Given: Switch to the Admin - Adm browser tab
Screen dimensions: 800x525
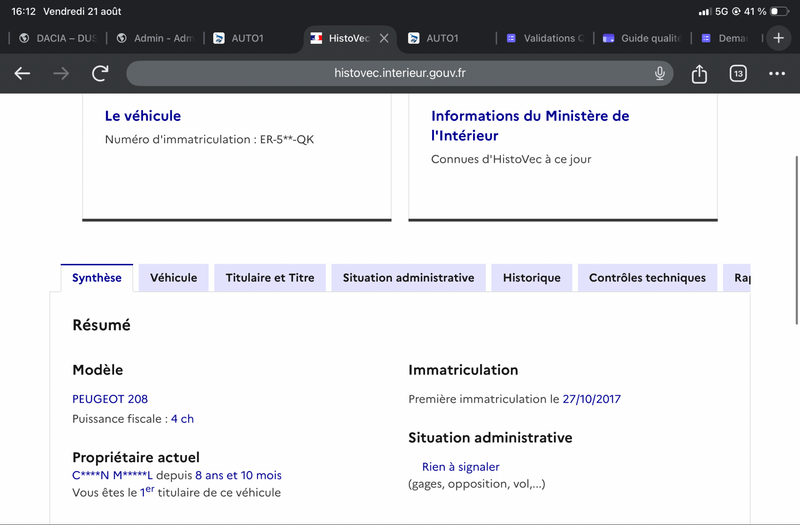Looking at the screenshot, I should click(155, 38).
